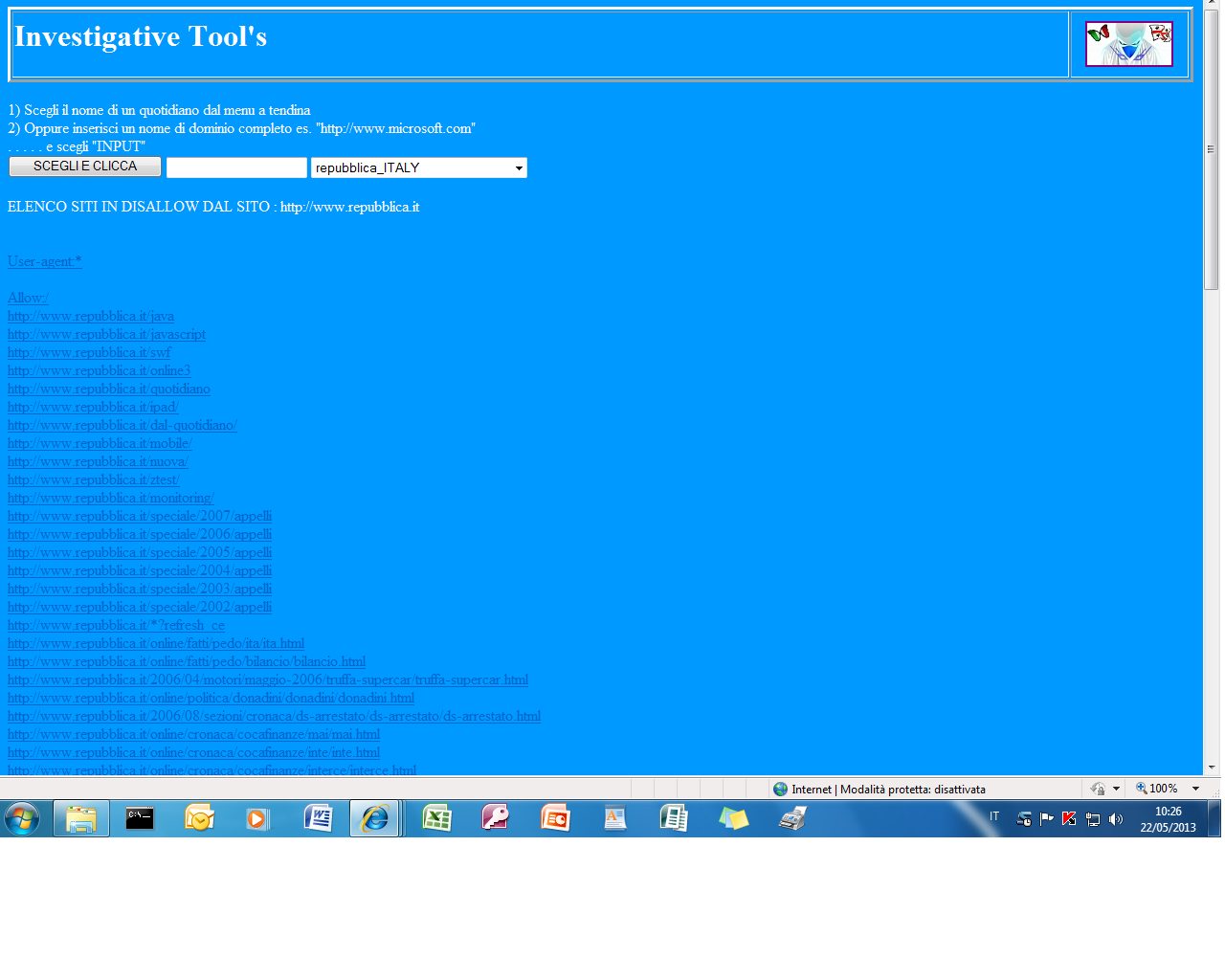Follow the repubblica.it/nuova/ link
Image resolution: width=1225 pixels, height=980 pixels.
98,461
